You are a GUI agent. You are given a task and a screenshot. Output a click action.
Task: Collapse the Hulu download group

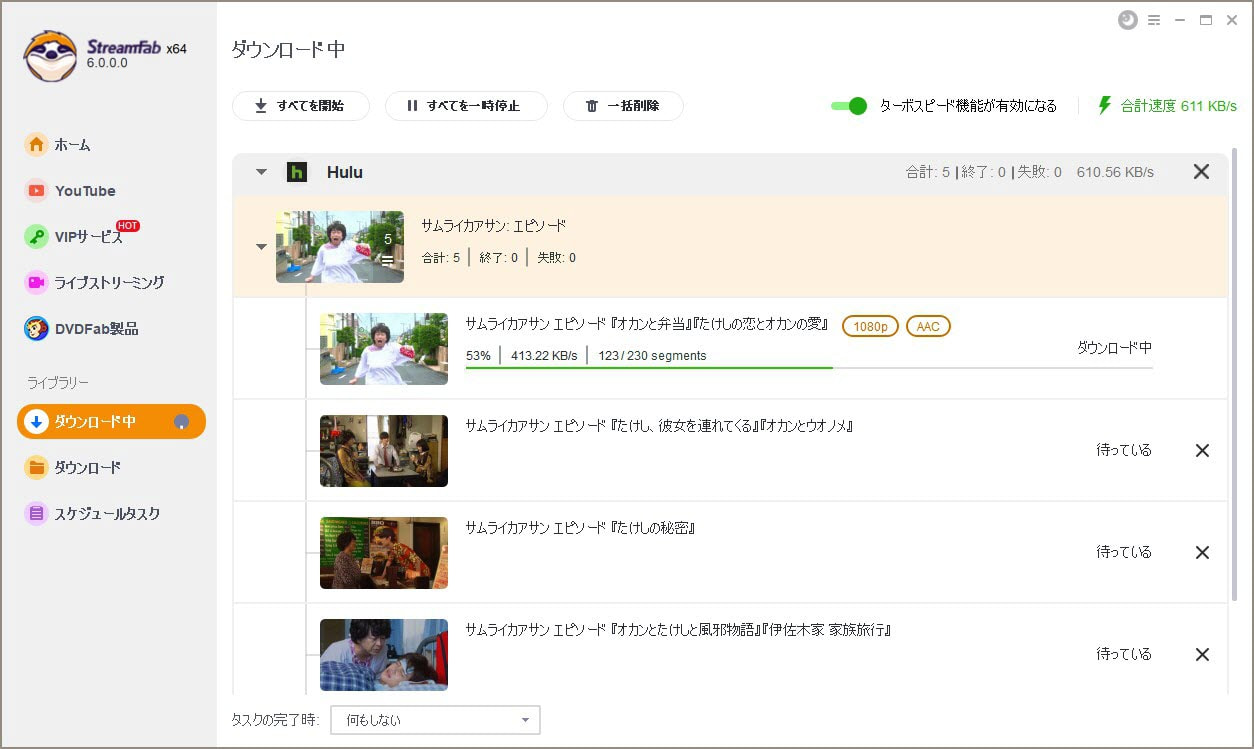click(261, 172)
